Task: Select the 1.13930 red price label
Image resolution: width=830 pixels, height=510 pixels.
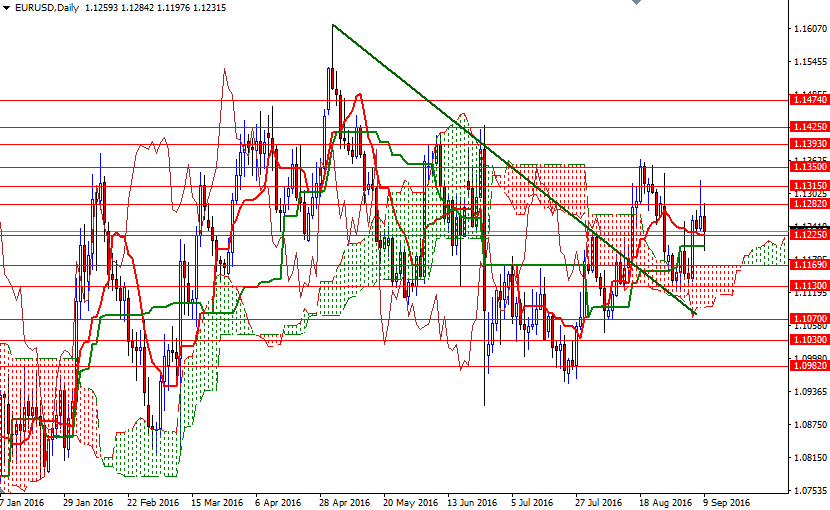Action: point(808,144)
